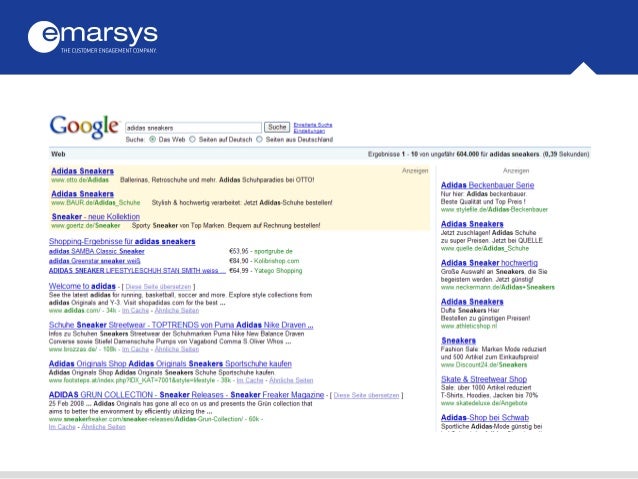Open Sneakers ad from Discount24.de
The width and height of the screenshot is (638, 479).
pyautogui.click(x=459, y=341)
